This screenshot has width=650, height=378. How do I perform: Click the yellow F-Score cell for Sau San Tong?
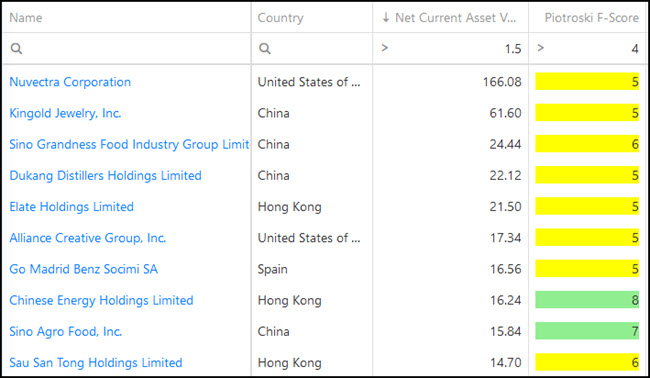(587, 362)
